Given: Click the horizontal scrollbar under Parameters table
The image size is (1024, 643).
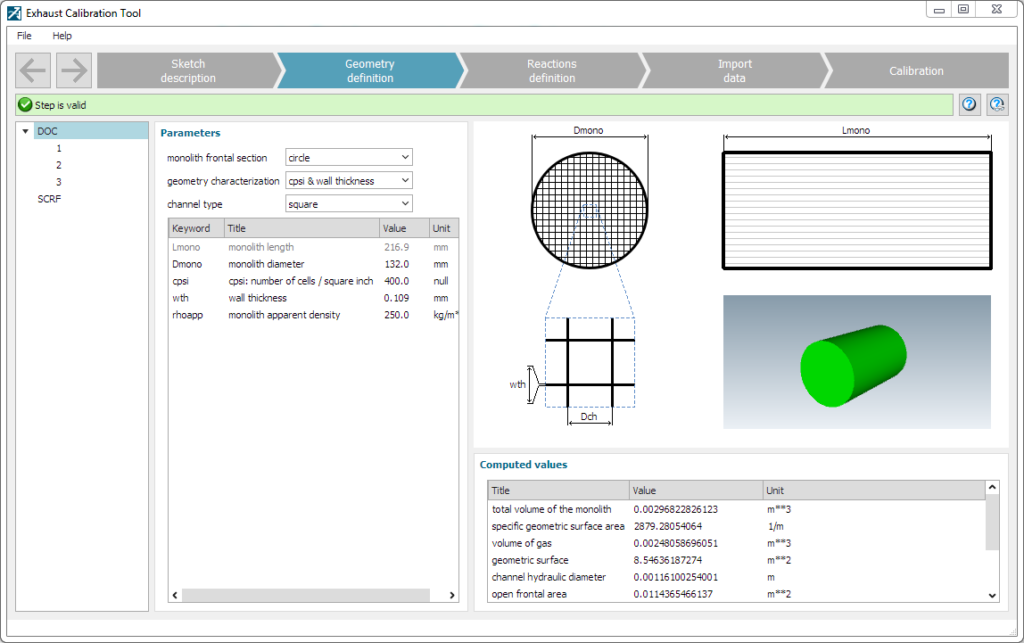Looking at the screenshot, I should point(310,595).
